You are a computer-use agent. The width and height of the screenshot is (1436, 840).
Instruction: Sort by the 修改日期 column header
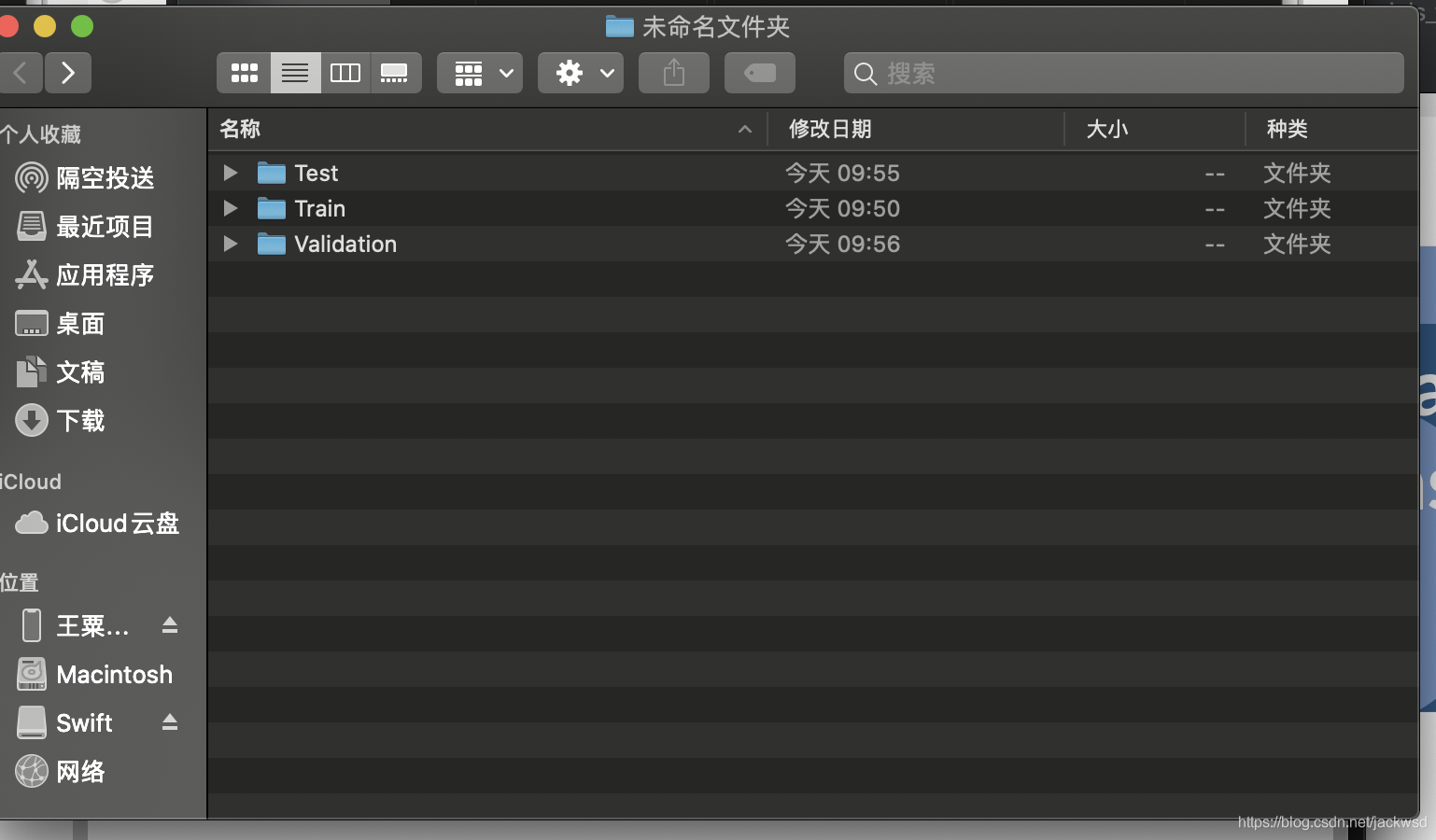point(916,129)
